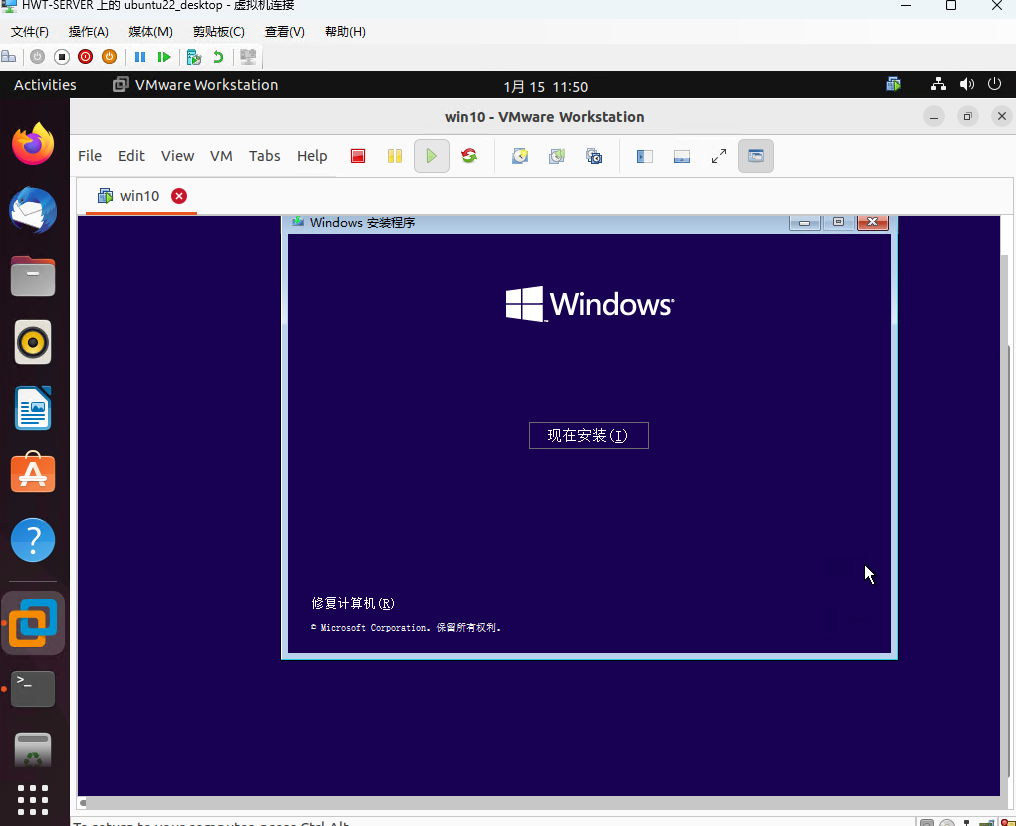Open Trash from dock
Image resolution: width=1016 pixels, height=826 pixels.
click(33, 751)
